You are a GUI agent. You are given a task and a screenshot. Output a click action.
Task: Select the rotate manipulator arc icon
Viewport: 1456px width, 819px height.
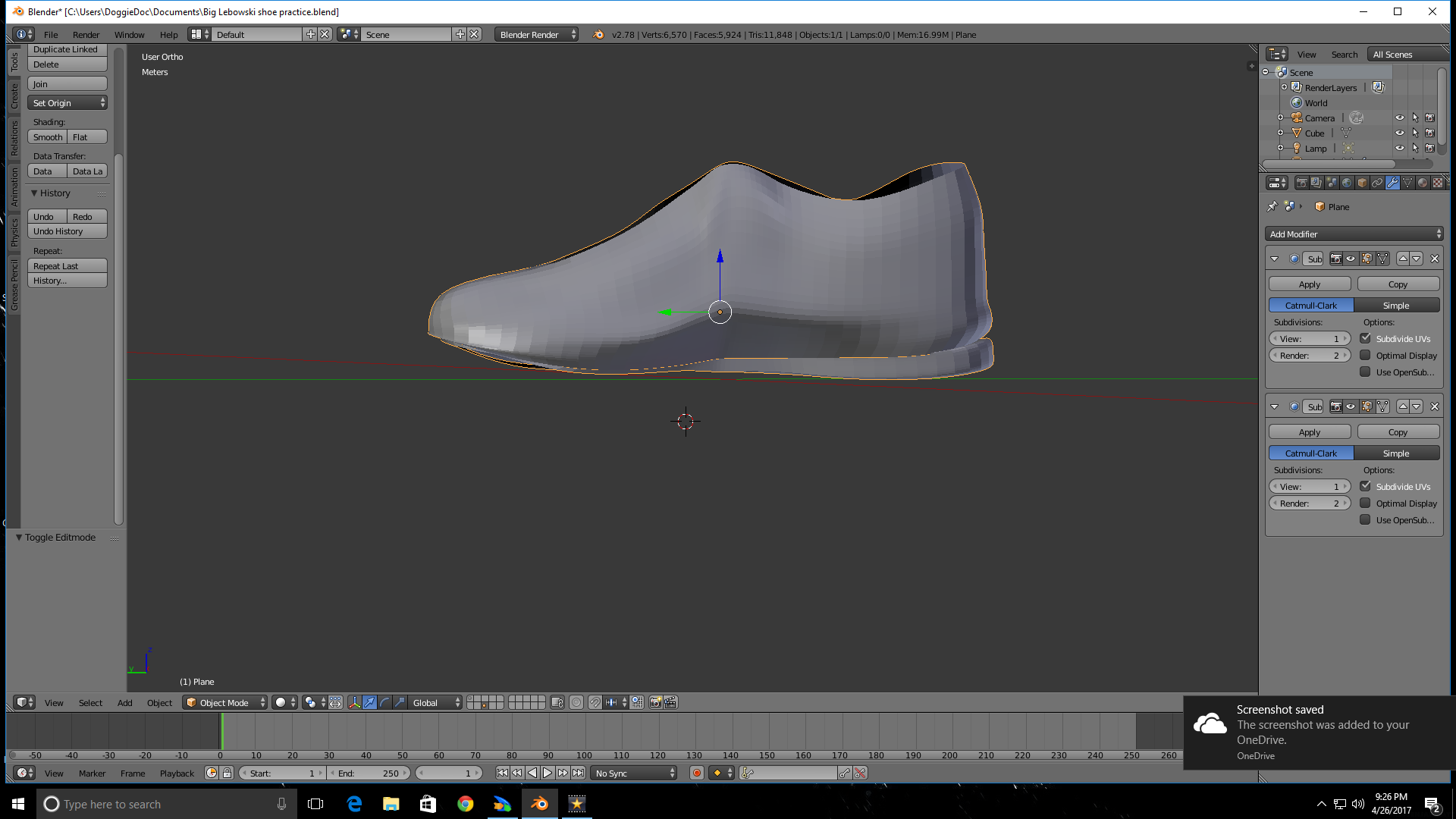coord(384,703)
